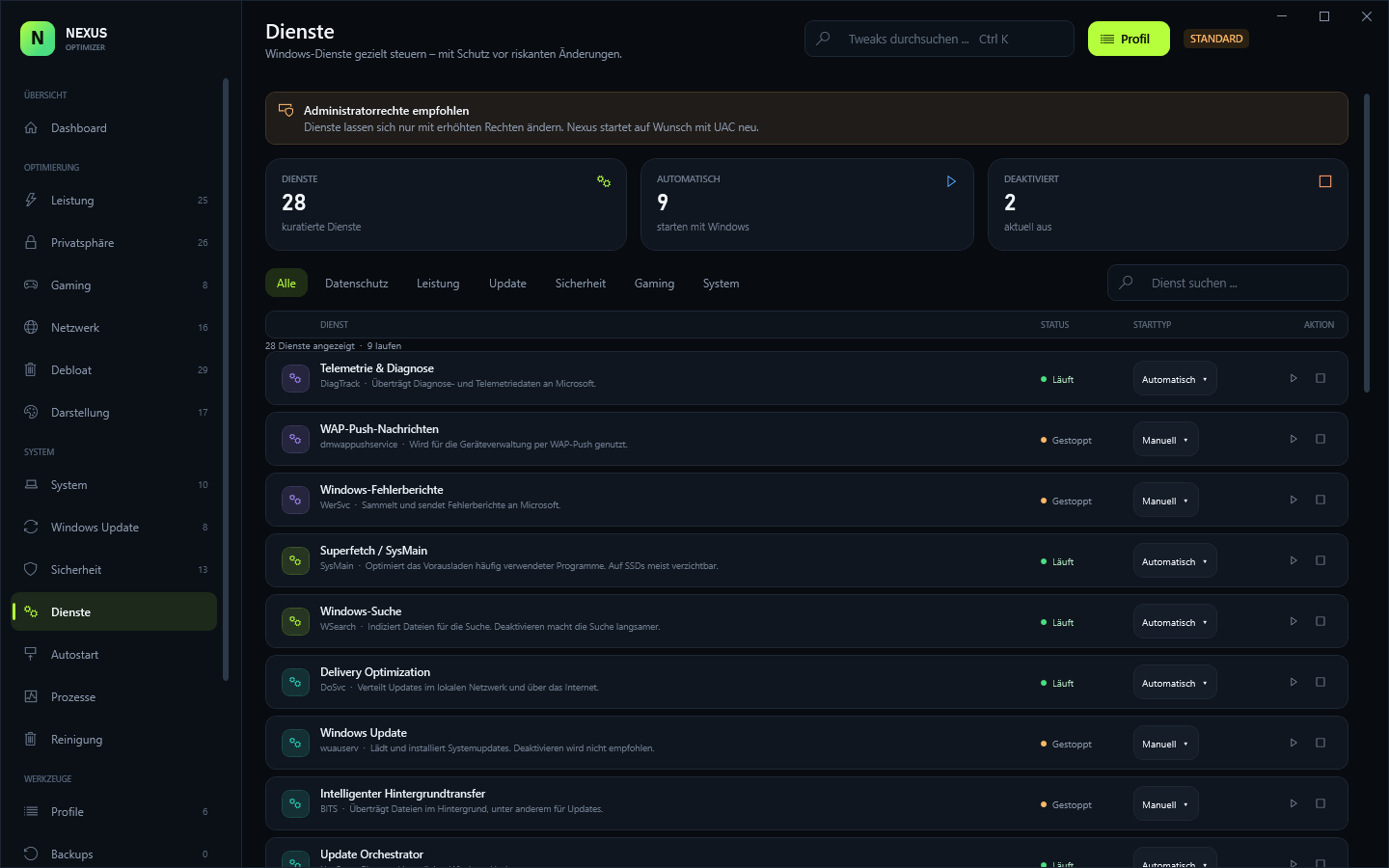The height and width of the screenshot is (868, 1389).
Task: Open Reinigung in the sidebar
Action: pyautogui.click(x=114, y=740)
